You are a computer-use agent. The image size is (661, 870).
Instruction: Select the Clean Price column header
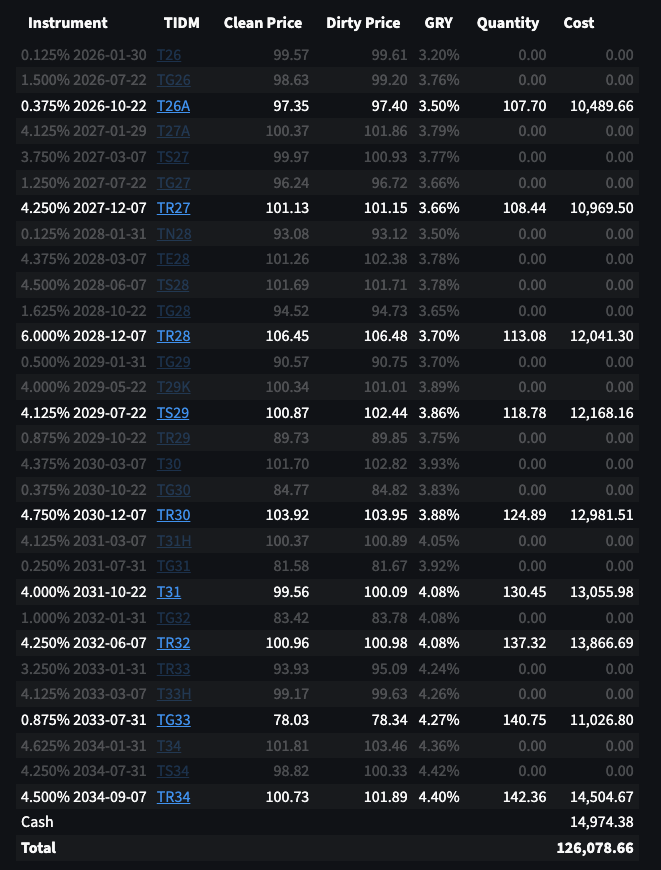pos(263,23)
